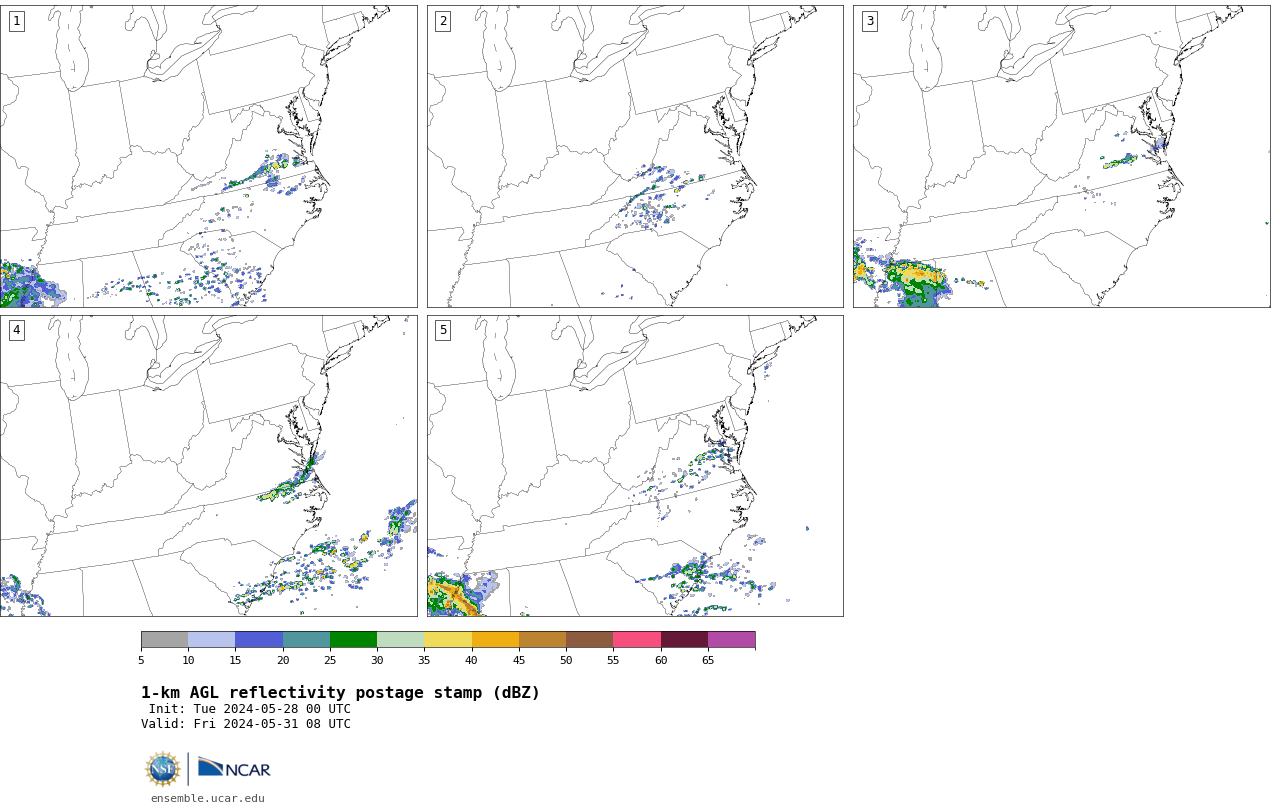Image resolution: width=1280 pixels, height=809 pixels.
Task: Click the colorbar tick label 65
Action: [x=708, y=660]
